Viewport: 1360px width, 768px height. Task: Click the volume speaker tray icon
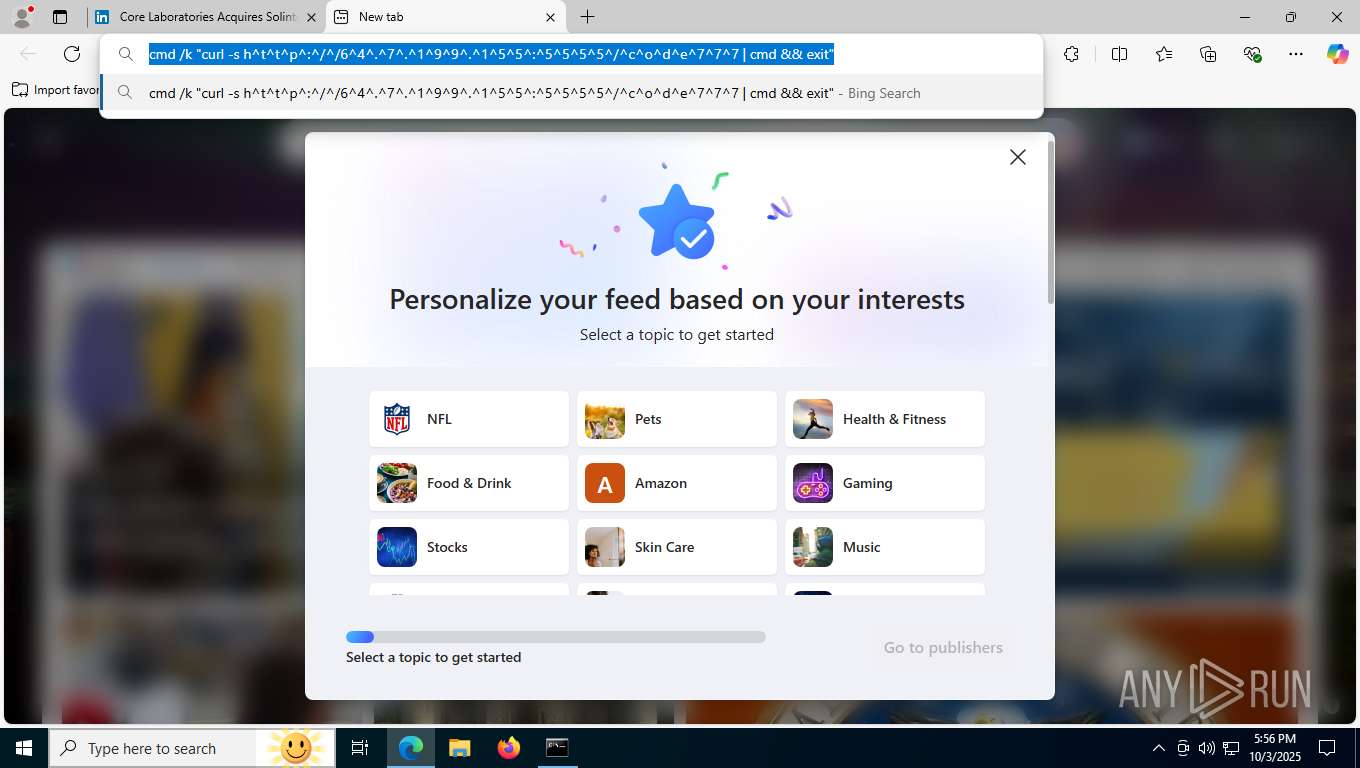[1207, 748]
